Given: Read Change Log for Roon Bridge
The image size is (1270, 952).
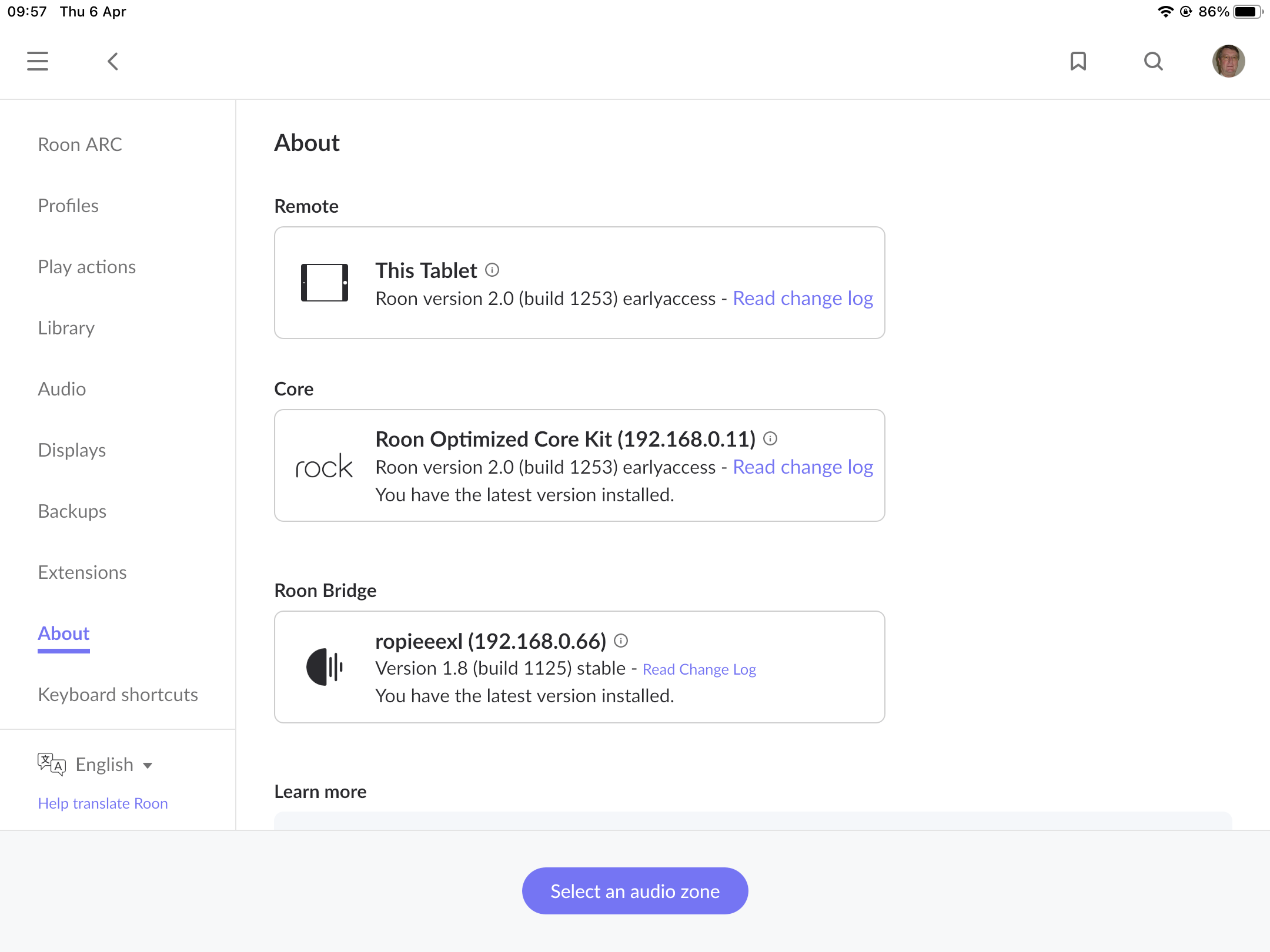Looking at the screenshot, I should click(699, 669).
